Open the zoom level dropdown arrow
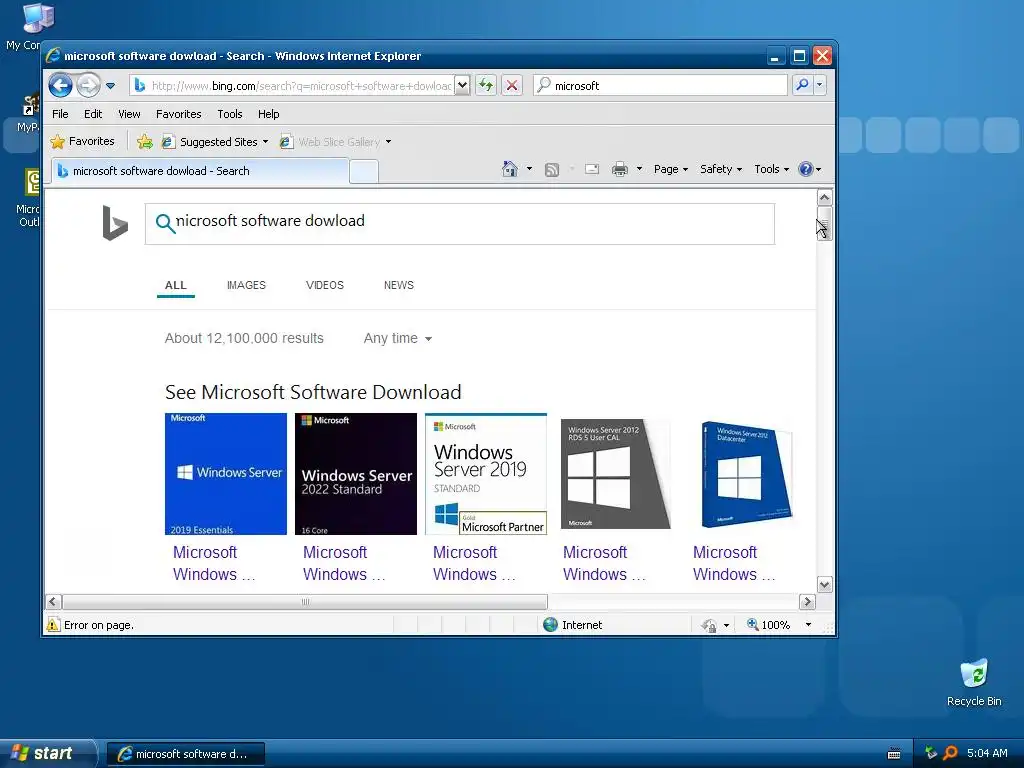 (x=808, y=625)
